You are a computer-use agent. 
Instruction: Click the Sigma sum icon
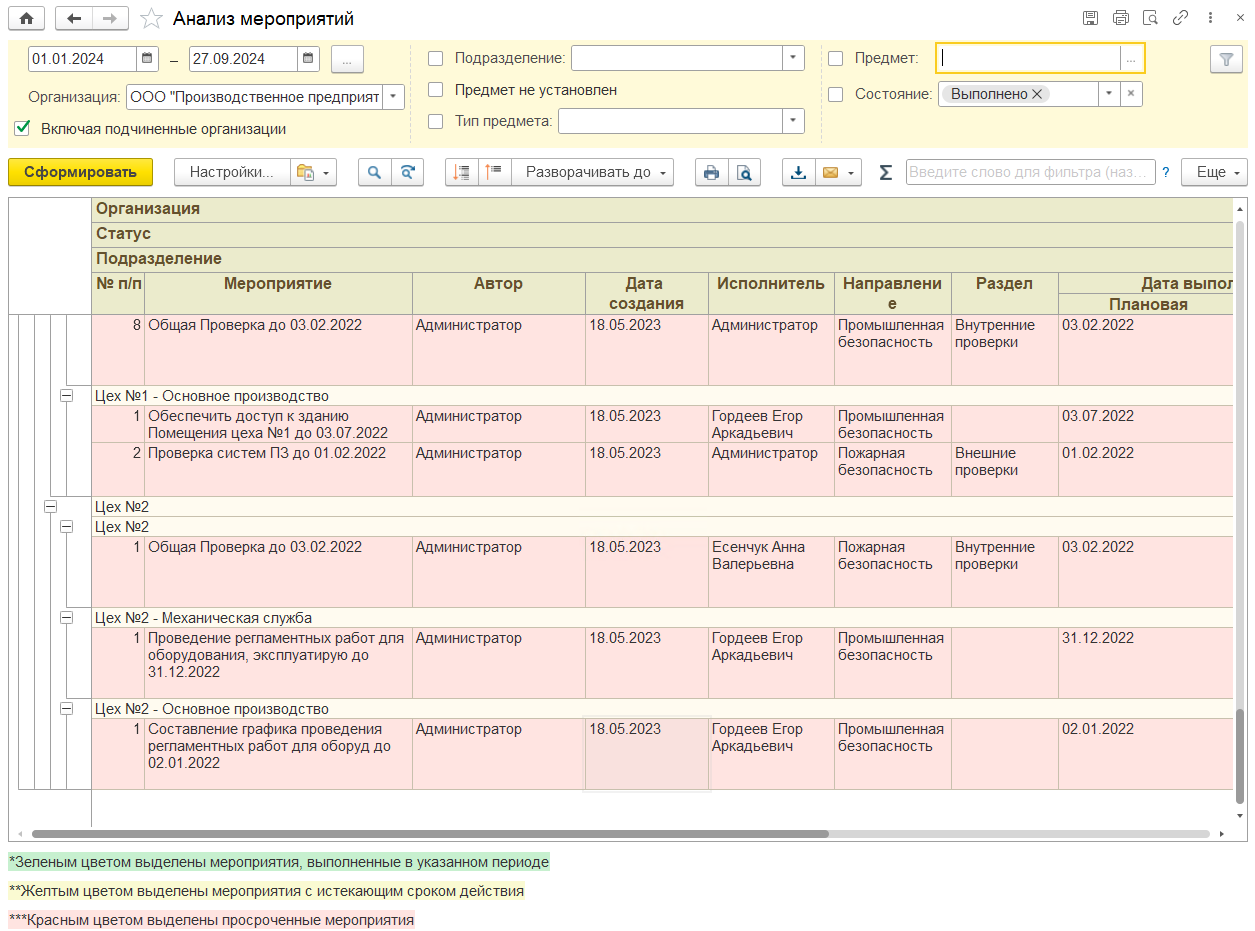click(x=885, y=172)
